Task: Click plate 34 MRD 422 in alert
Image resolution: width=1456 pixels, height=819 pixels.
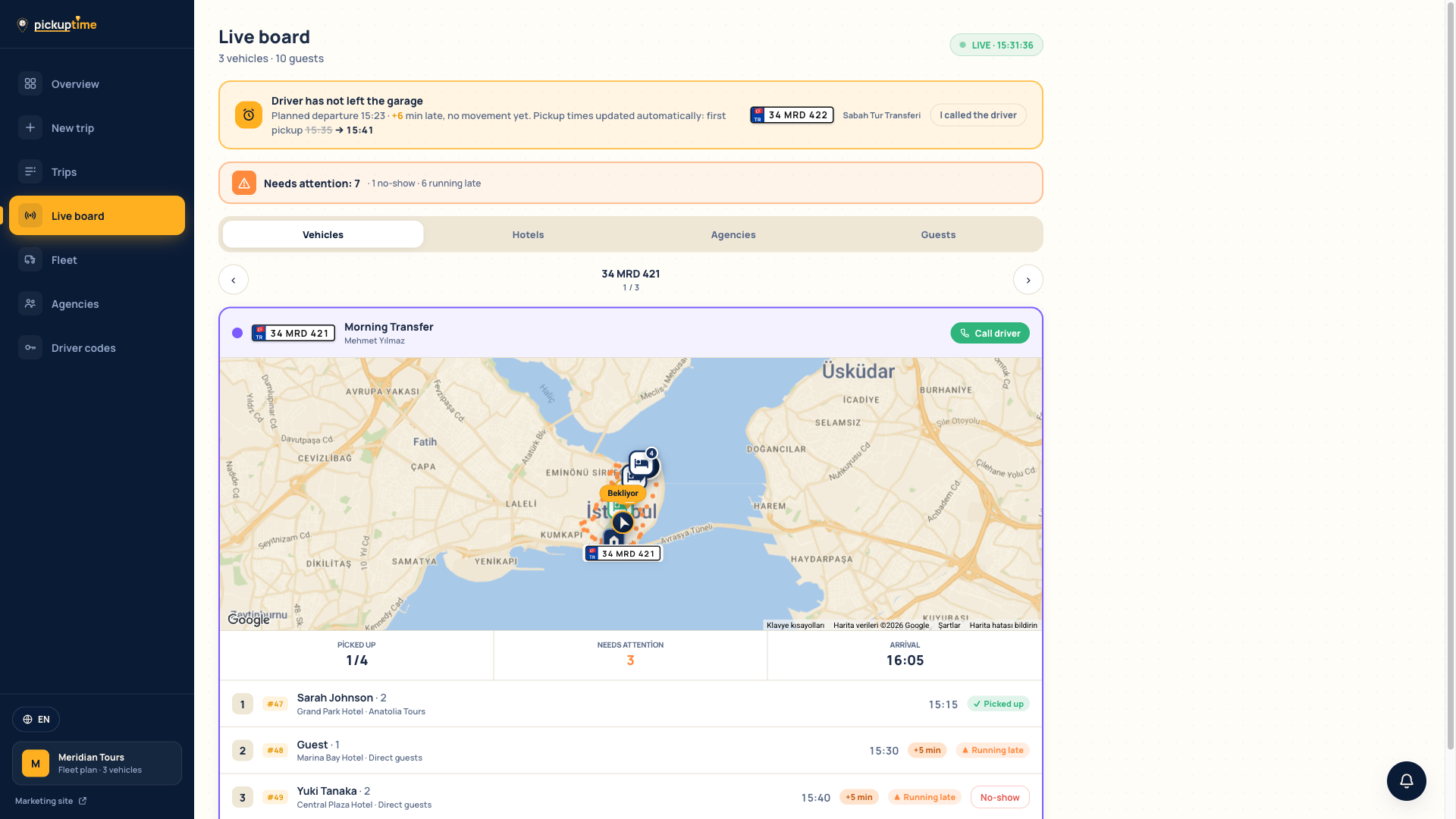Action: click(792, 115)
